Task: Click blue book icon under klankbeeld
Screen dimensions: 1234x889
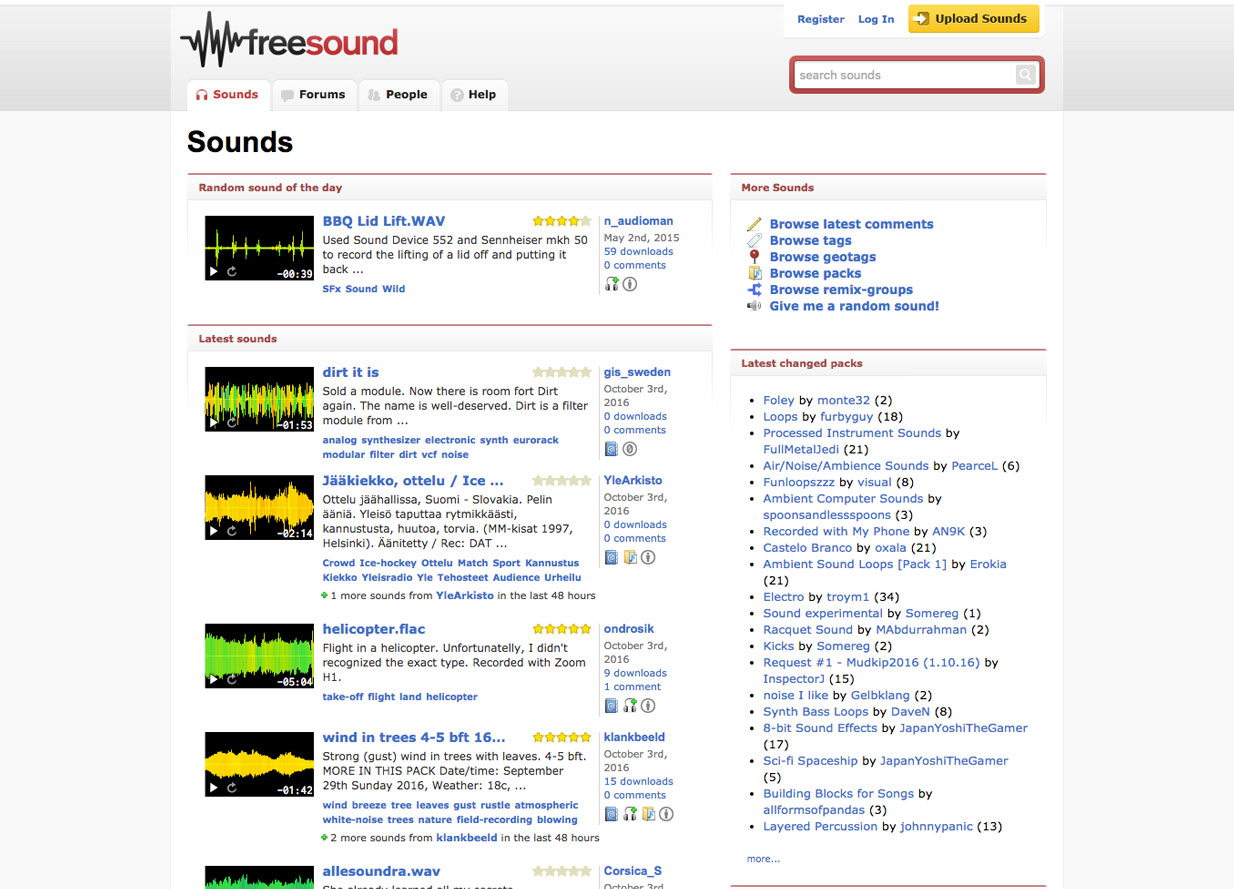Action: (x=611, y=814)
